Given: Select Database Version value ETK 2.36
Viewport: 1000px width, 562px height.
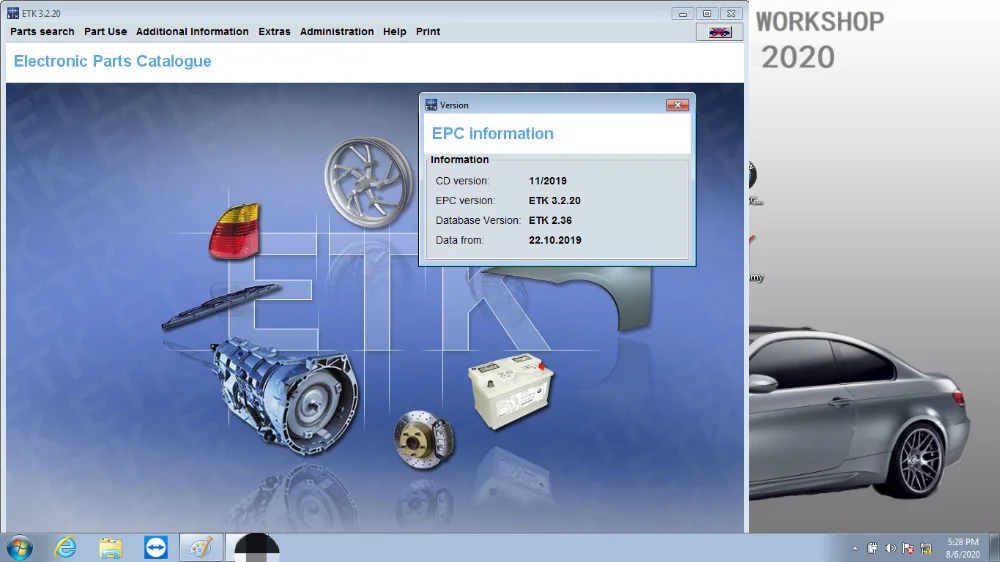Looking at the screenshot, I should point(550,220).
